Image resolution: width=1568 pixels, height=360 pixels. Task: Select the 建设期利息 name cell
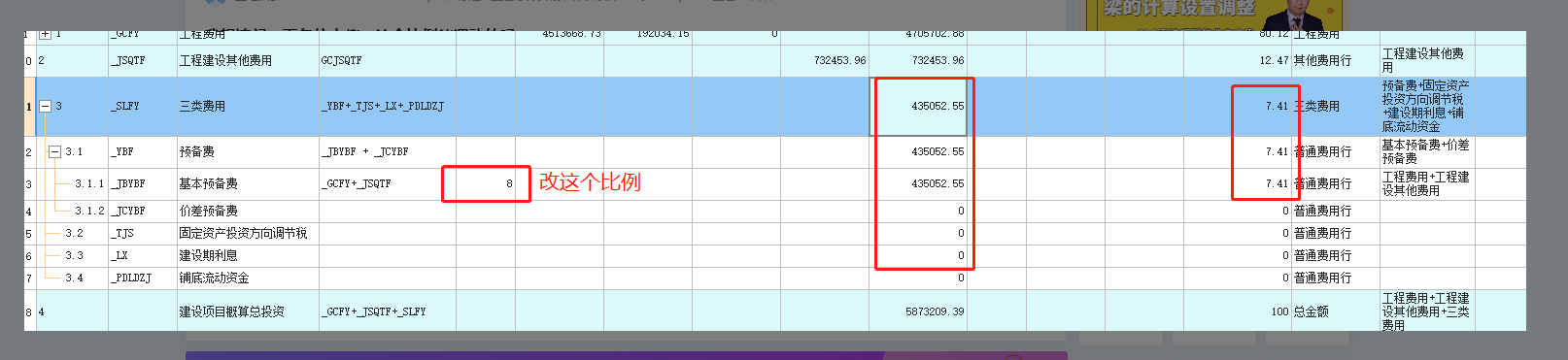click(248, 255)
